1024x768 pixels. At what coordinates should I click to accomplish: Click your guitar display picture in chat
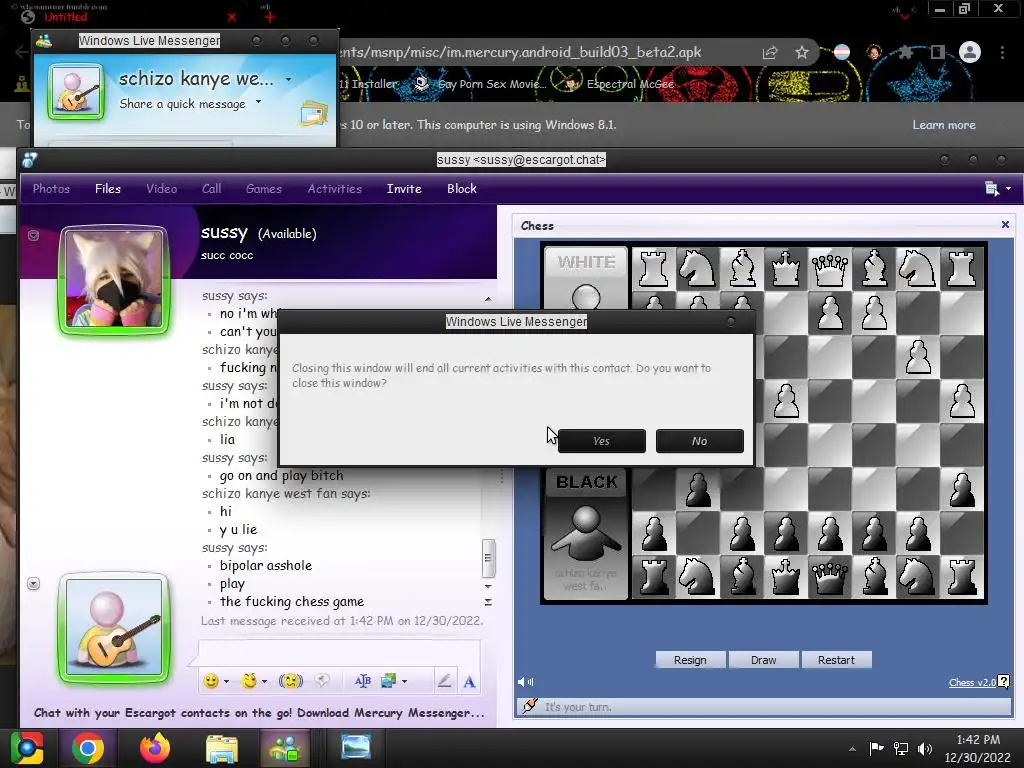click(114, 627)
